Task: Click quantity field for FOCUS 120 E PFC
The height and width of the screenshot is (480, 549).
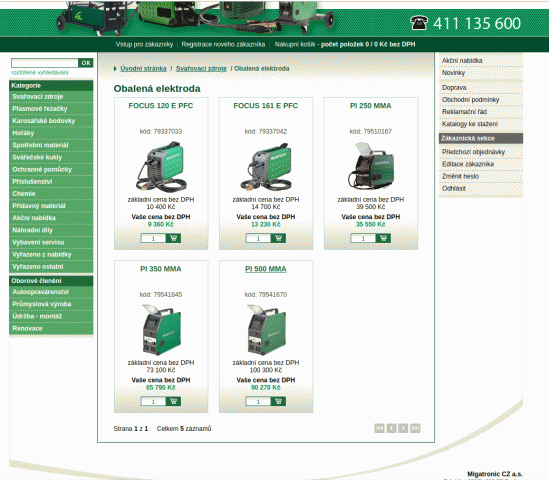Action: [x=153, y=238]
